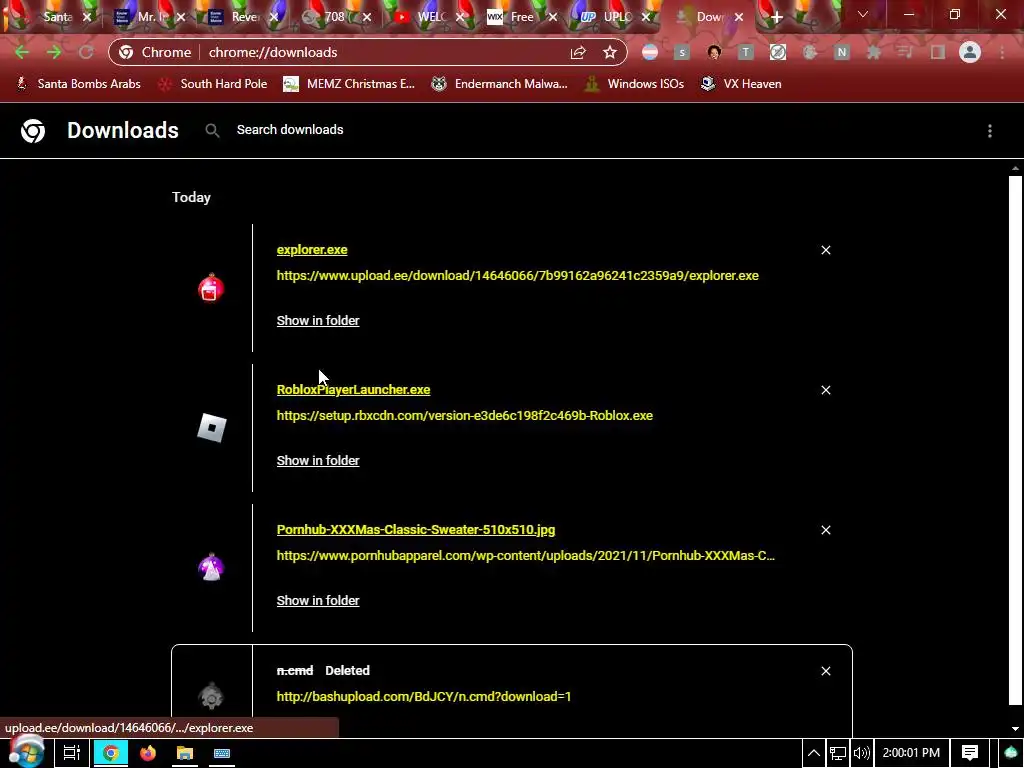Open the South Hard Pole bookmark
Screen dimensions: 1024x768
pyautogui.click(x=213, y=84)
